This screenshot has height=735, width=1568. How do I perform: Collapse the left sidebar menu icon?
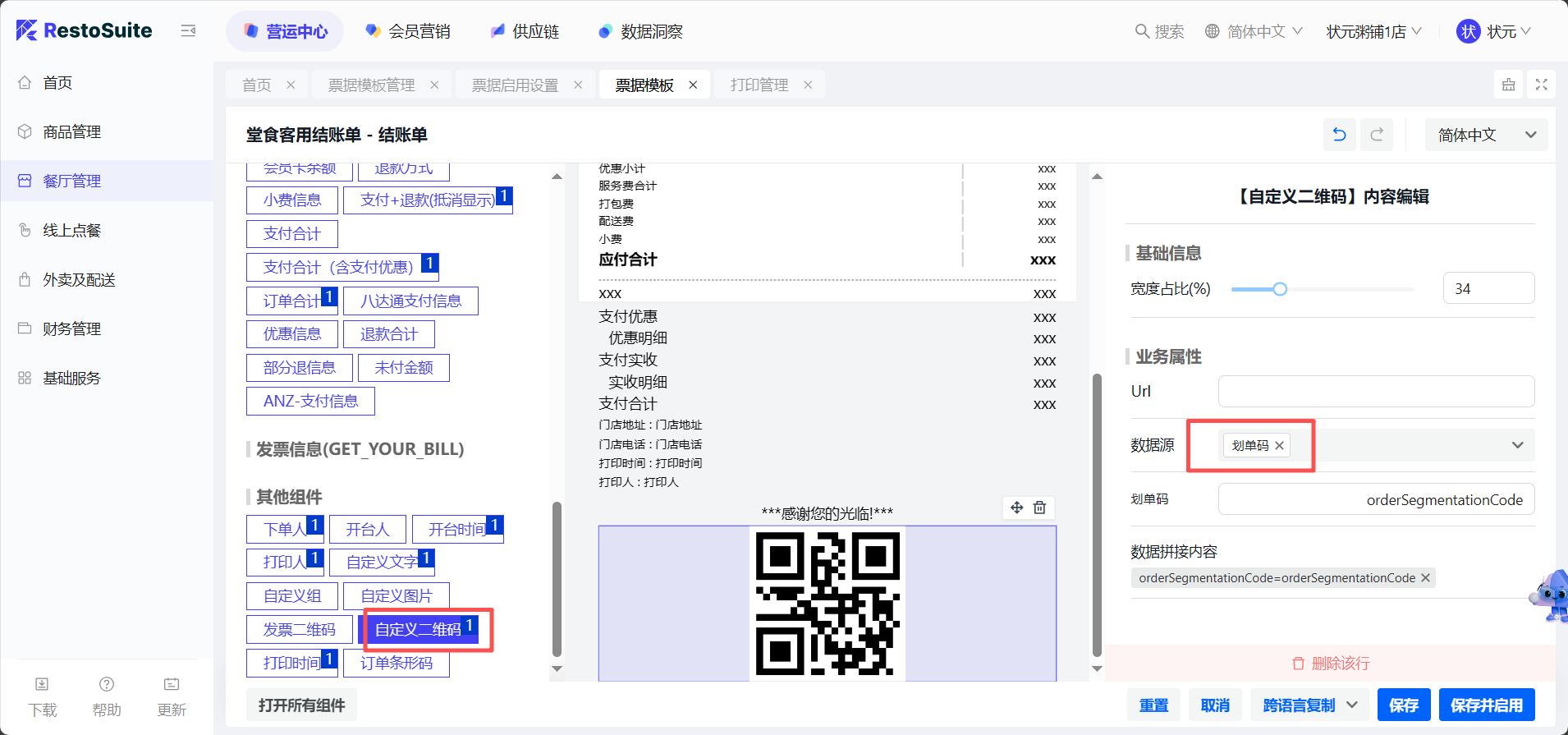tap(188, 31)
